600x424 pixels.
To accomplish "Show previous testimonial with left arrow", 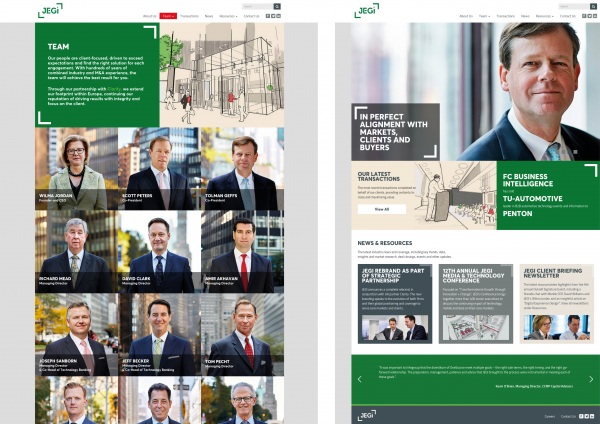I will click(359, 379).
